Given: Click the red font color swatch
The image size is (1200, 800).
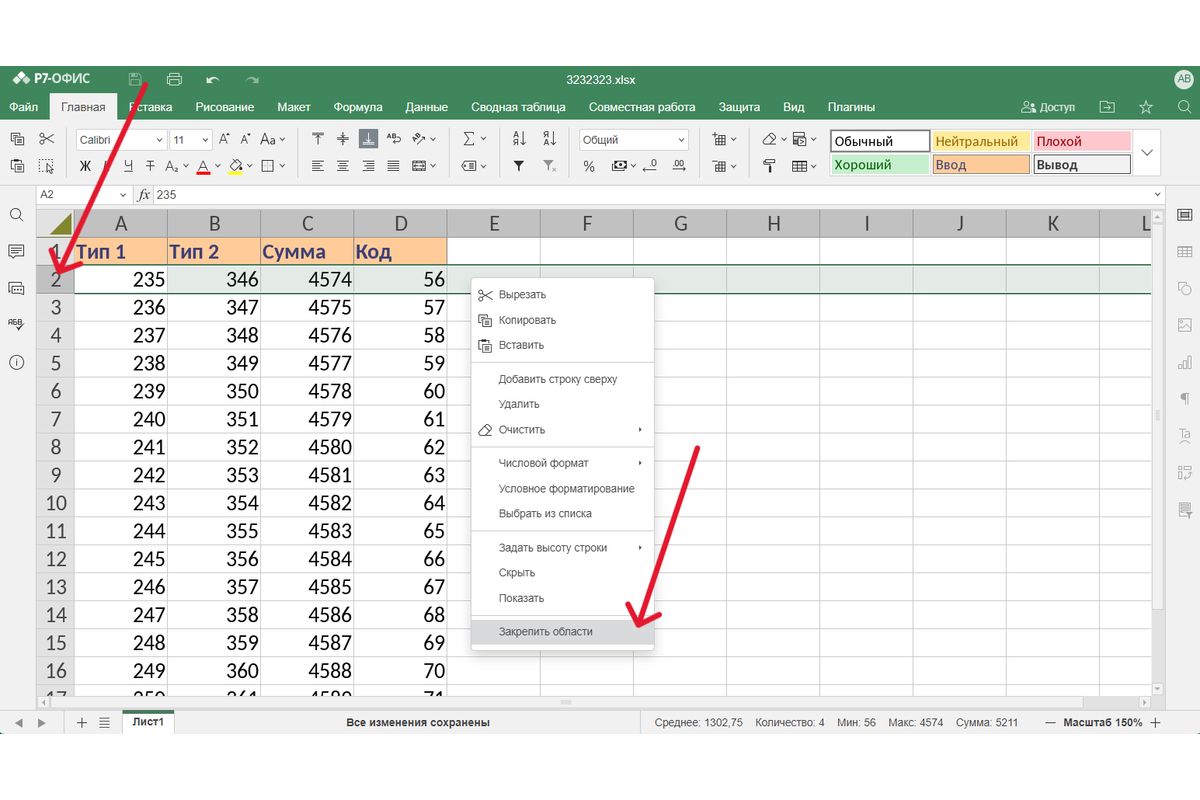Looking at the screenshot, I should (x=202, y=166).
